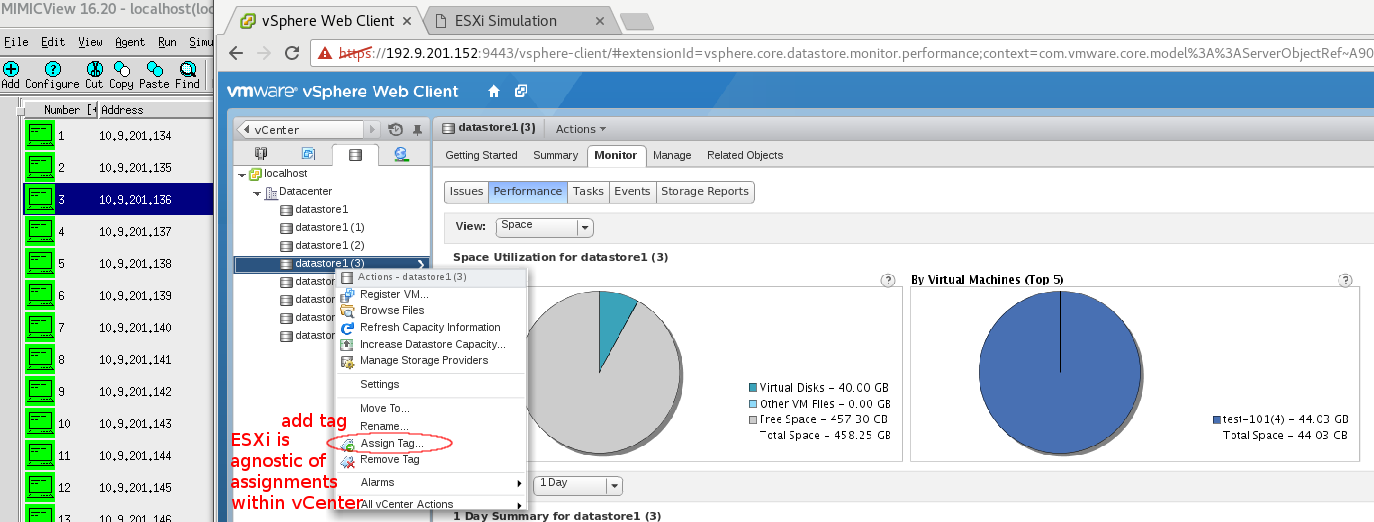1374x522 pixels.
Task: Open the View menu in MIMICView
Action: [90, 42]
